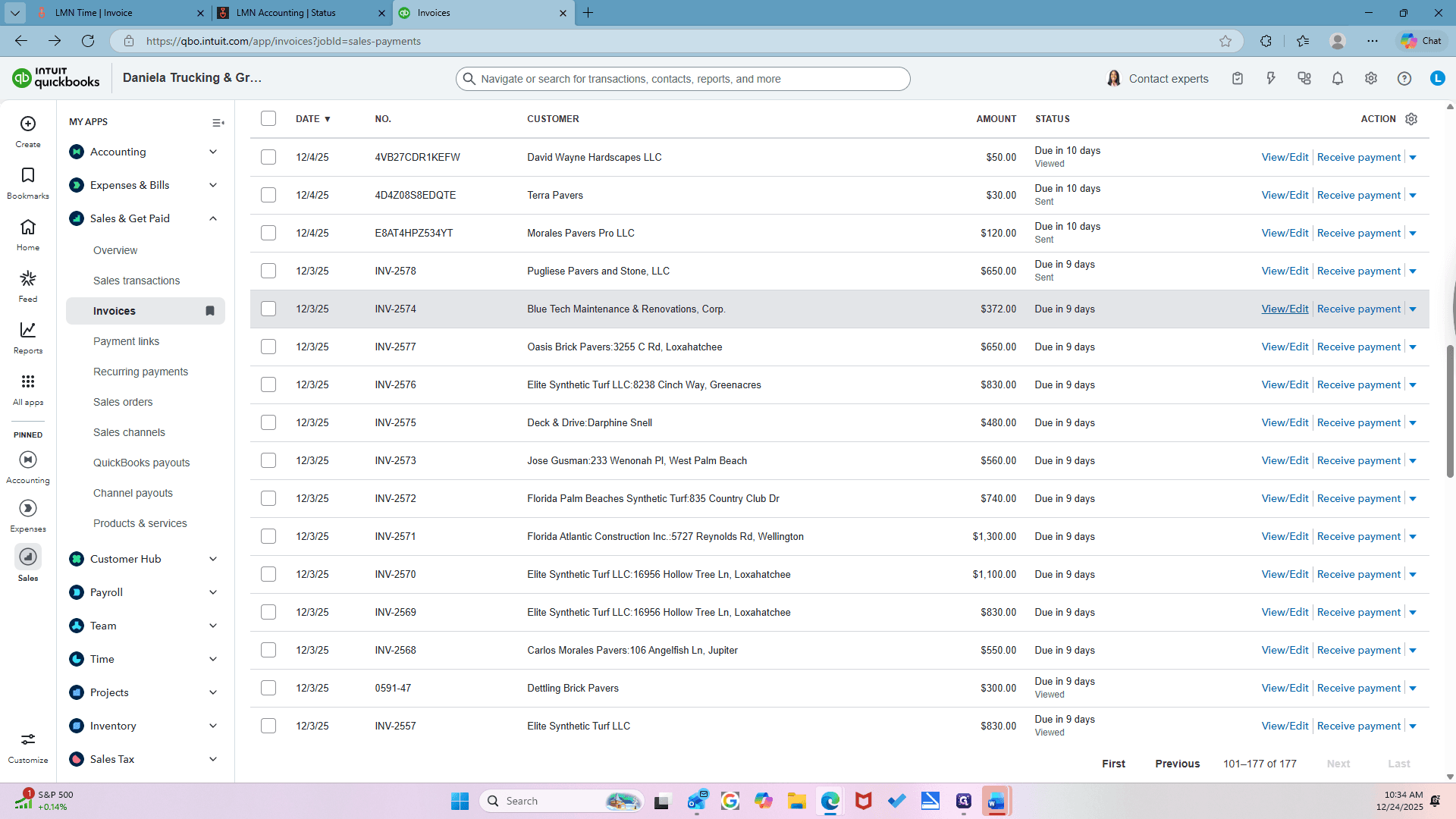
Task: Bookmark this page with the star icon
Action: coord(1225,41)
